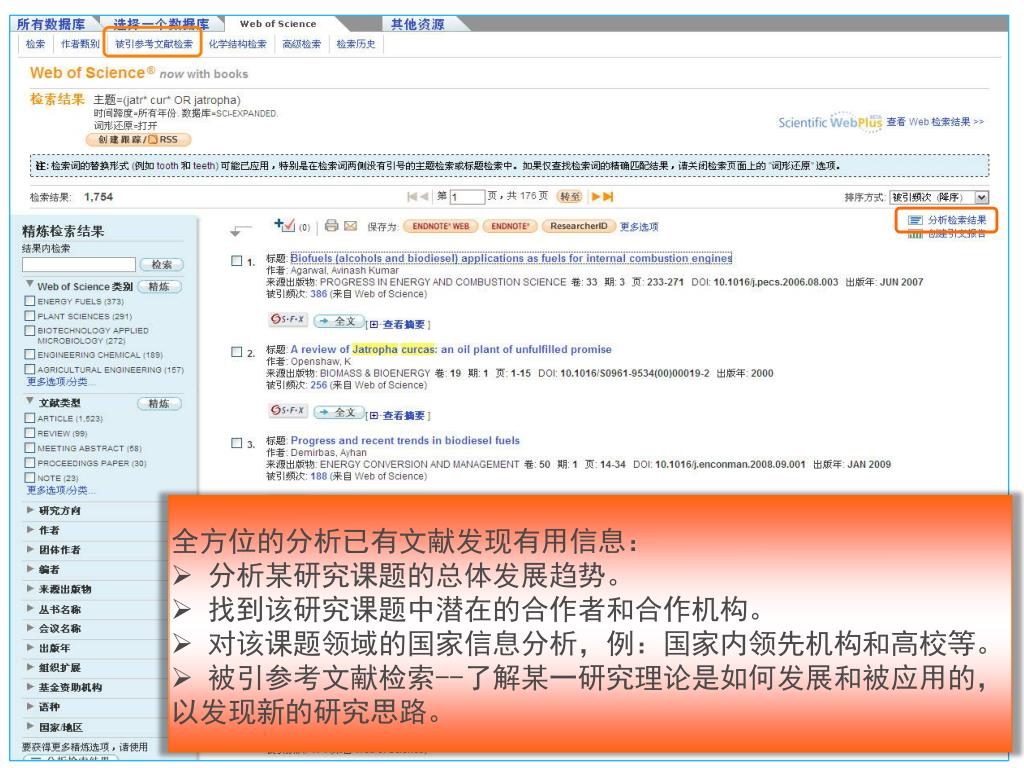The height and width of the screenshot is (768, 1024).
Task: Save results to ResearcherID
Action: point(579,226)
